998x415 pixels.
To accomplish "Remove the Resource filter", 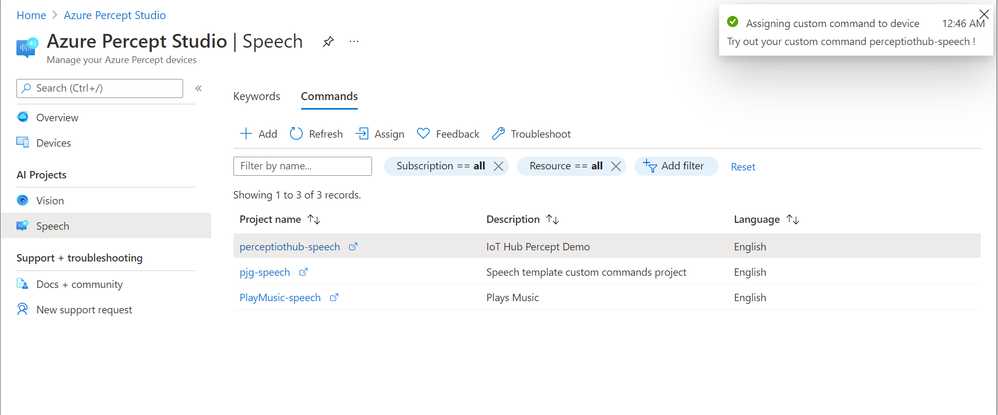I will (x=616, y=166).
